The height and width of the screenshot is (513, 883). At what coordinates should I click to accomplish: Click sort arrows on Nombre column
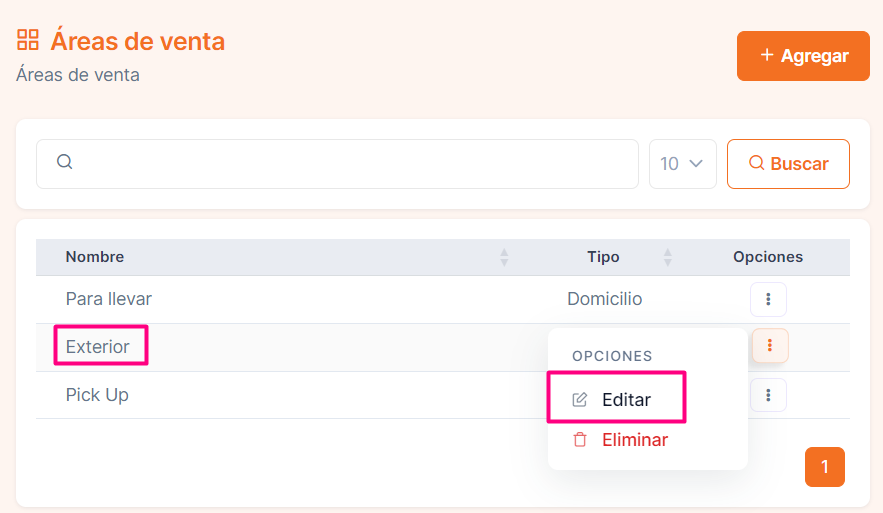504,257
